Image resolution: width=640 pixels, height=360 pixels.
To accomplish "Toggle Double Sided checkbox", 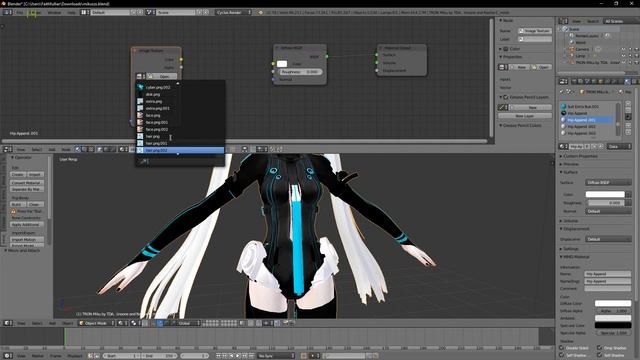I will point(562,348).
